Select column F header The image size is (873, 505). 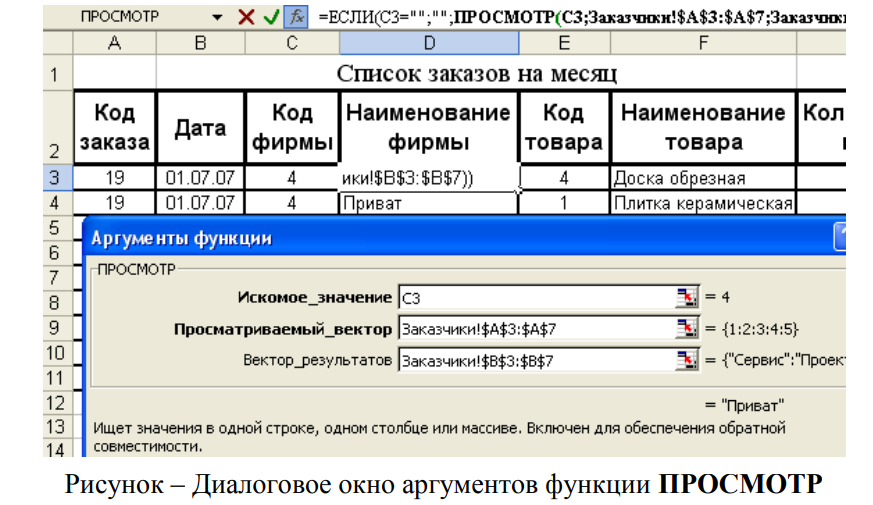tap(703, 43)
